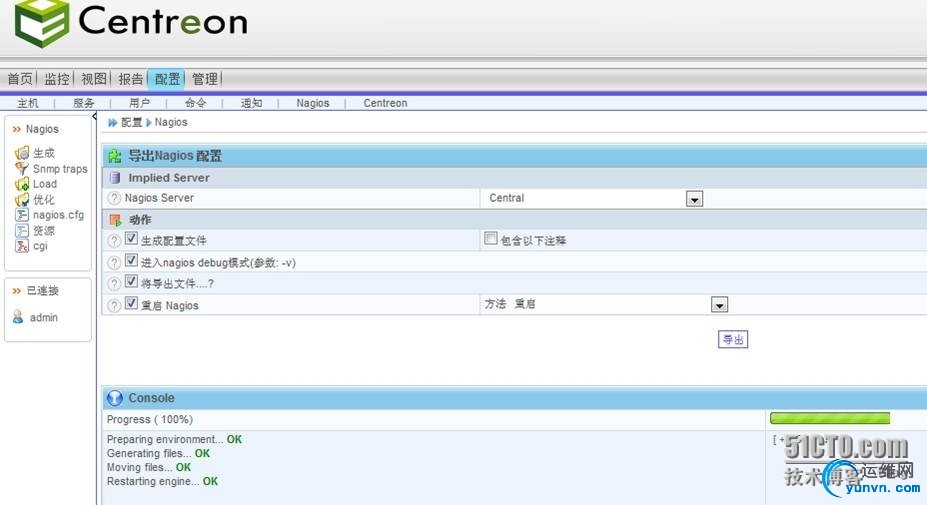Viewport: 927px width, 505px height.
Task: Click the 导出 button
Action: tap(733, 339)
